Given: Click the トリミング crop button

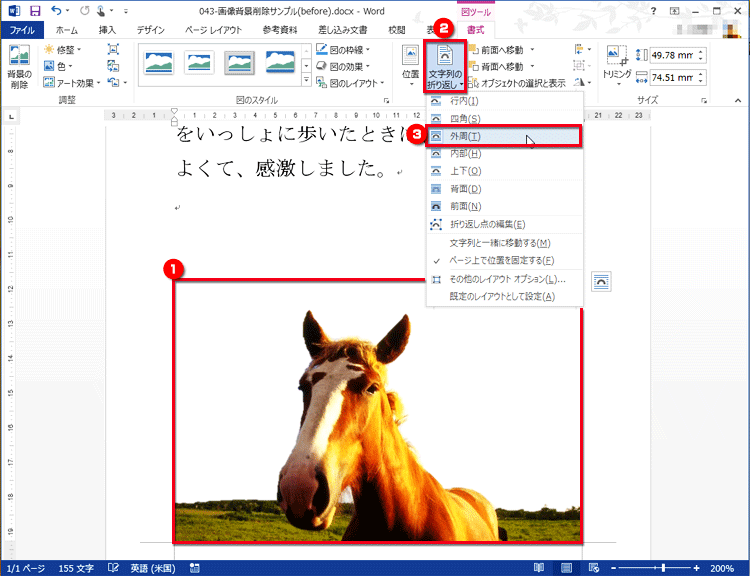Looking at the screenshot, I should pos(617,66).
